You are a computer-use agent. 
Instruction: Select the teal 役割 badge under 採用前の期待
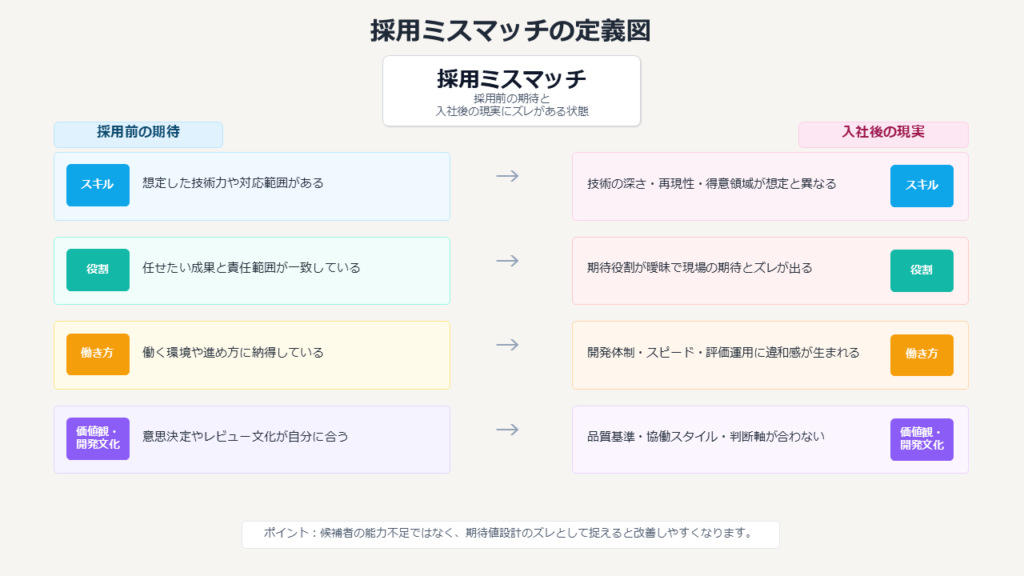tap(98, 269)
